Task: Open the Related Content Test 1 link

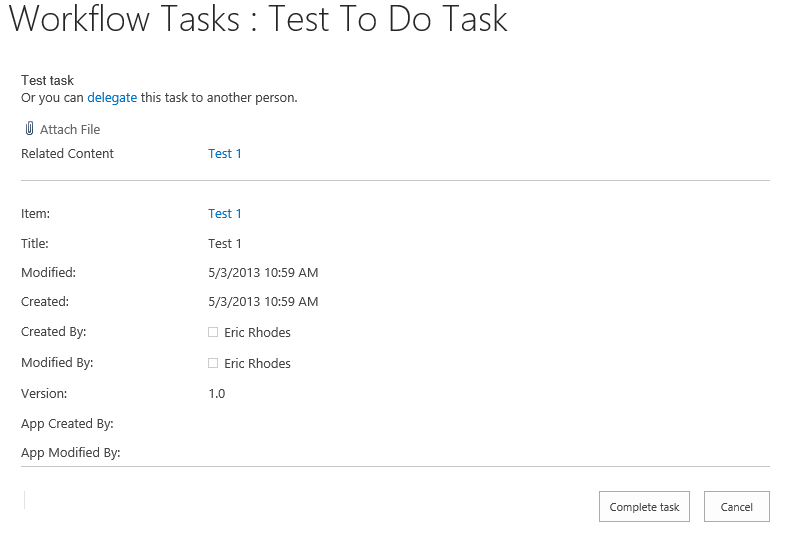Action: [x=224, y=154]
